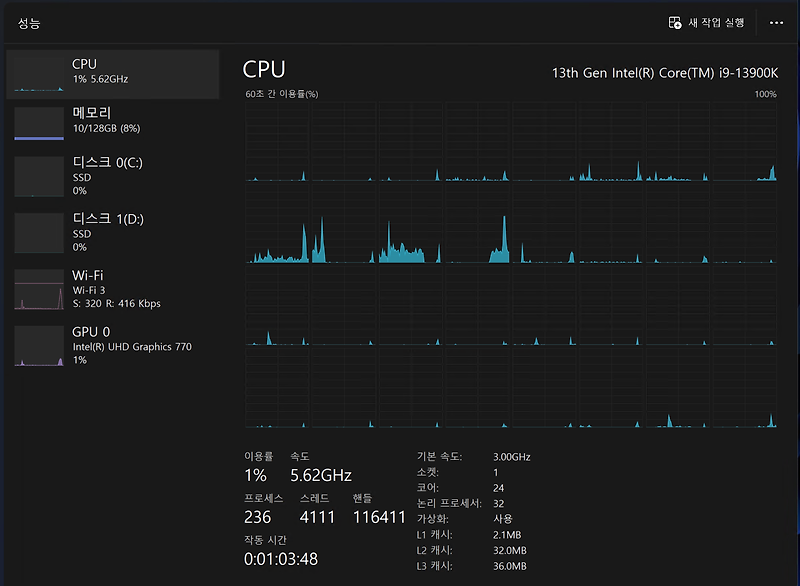Click the 새 작업 실행 button
The image size is (800, 586).
(x=707, y=22)
